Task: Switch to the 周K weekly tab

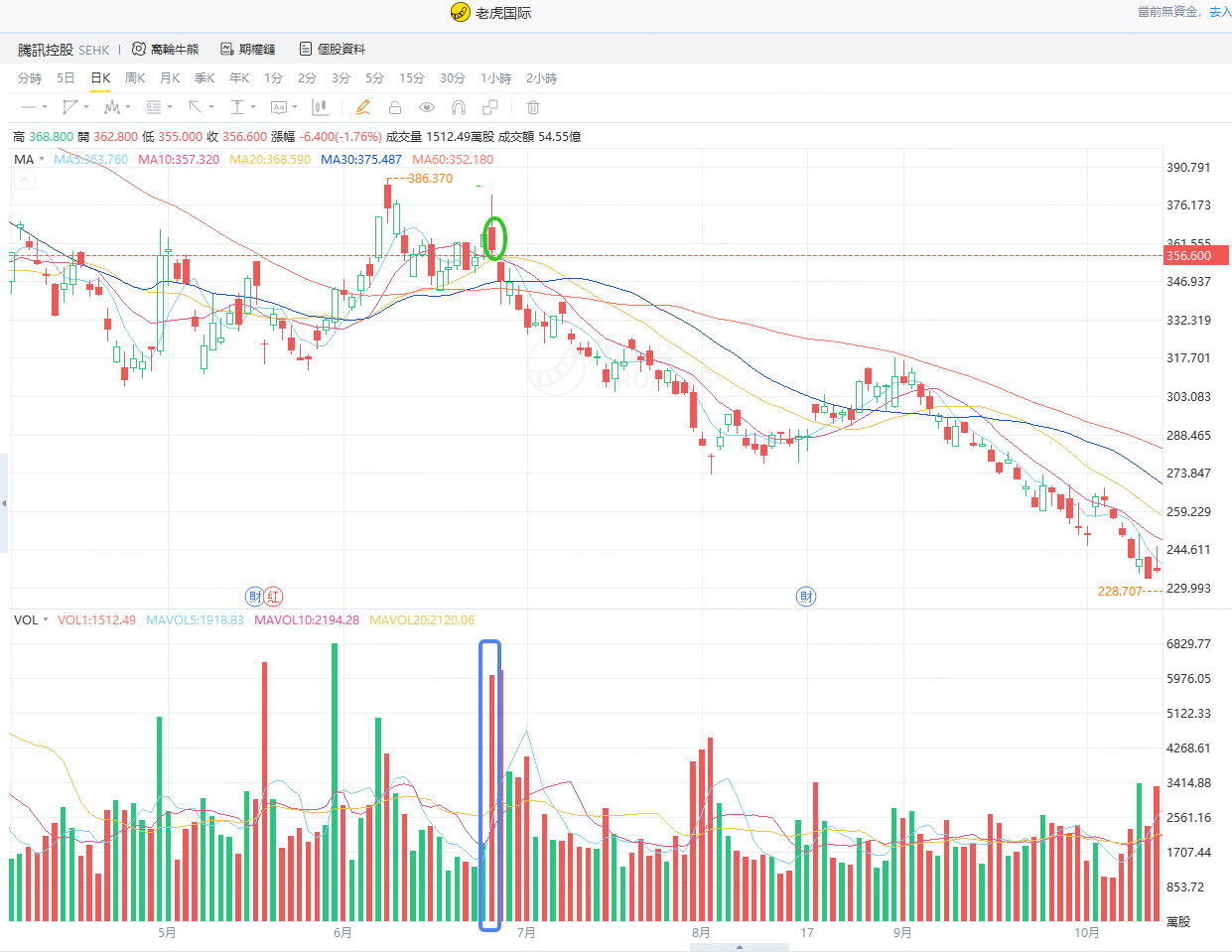Action: click(x=135, y=78)
